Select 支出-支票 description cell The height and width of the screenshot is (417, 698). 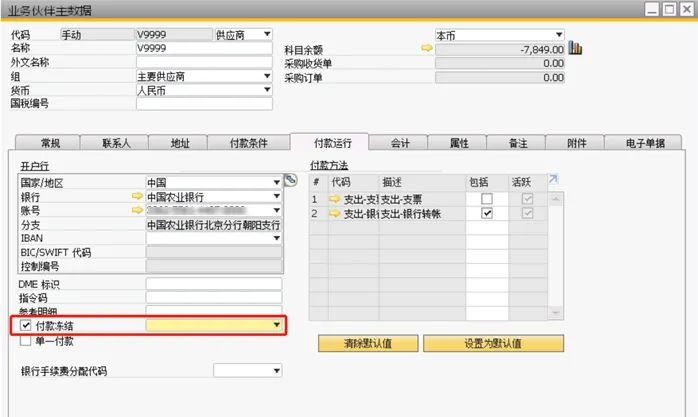pos(422,199)
